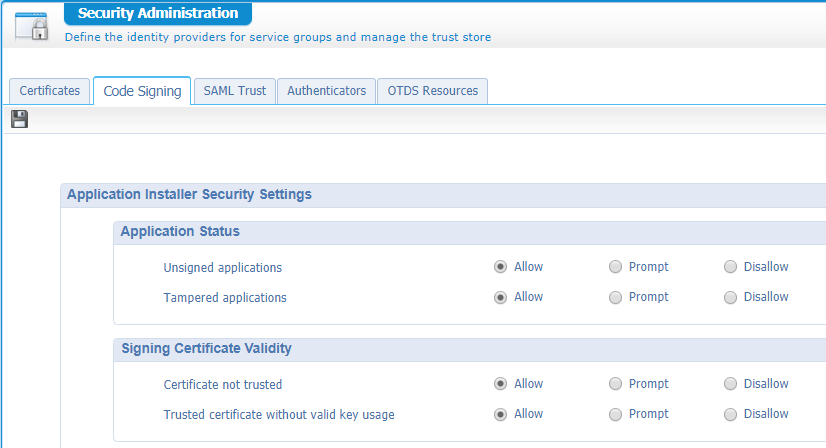Select the Code Signing tab
This screenshot has width=826, height=448.
click(142, 91)
